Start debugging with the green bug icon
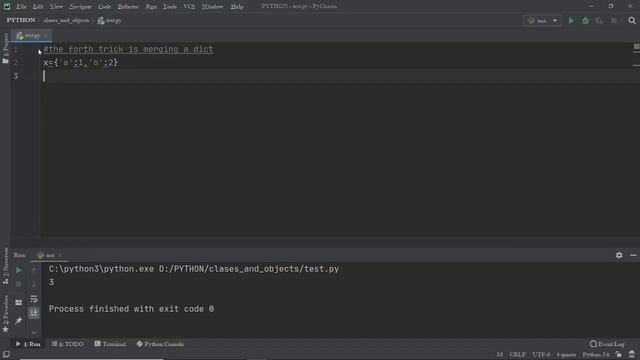 click(x=585, y=20)
